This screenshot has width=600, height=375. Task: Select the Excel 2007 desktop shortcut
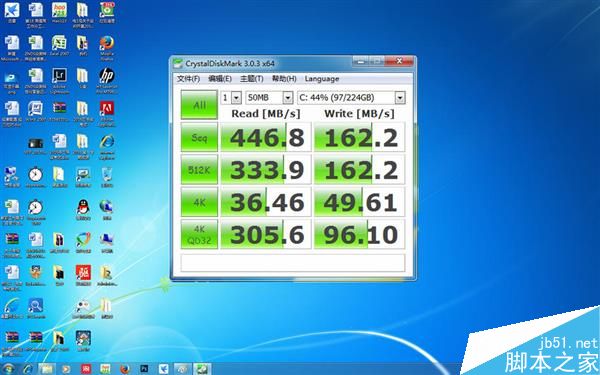coord(59,46)
